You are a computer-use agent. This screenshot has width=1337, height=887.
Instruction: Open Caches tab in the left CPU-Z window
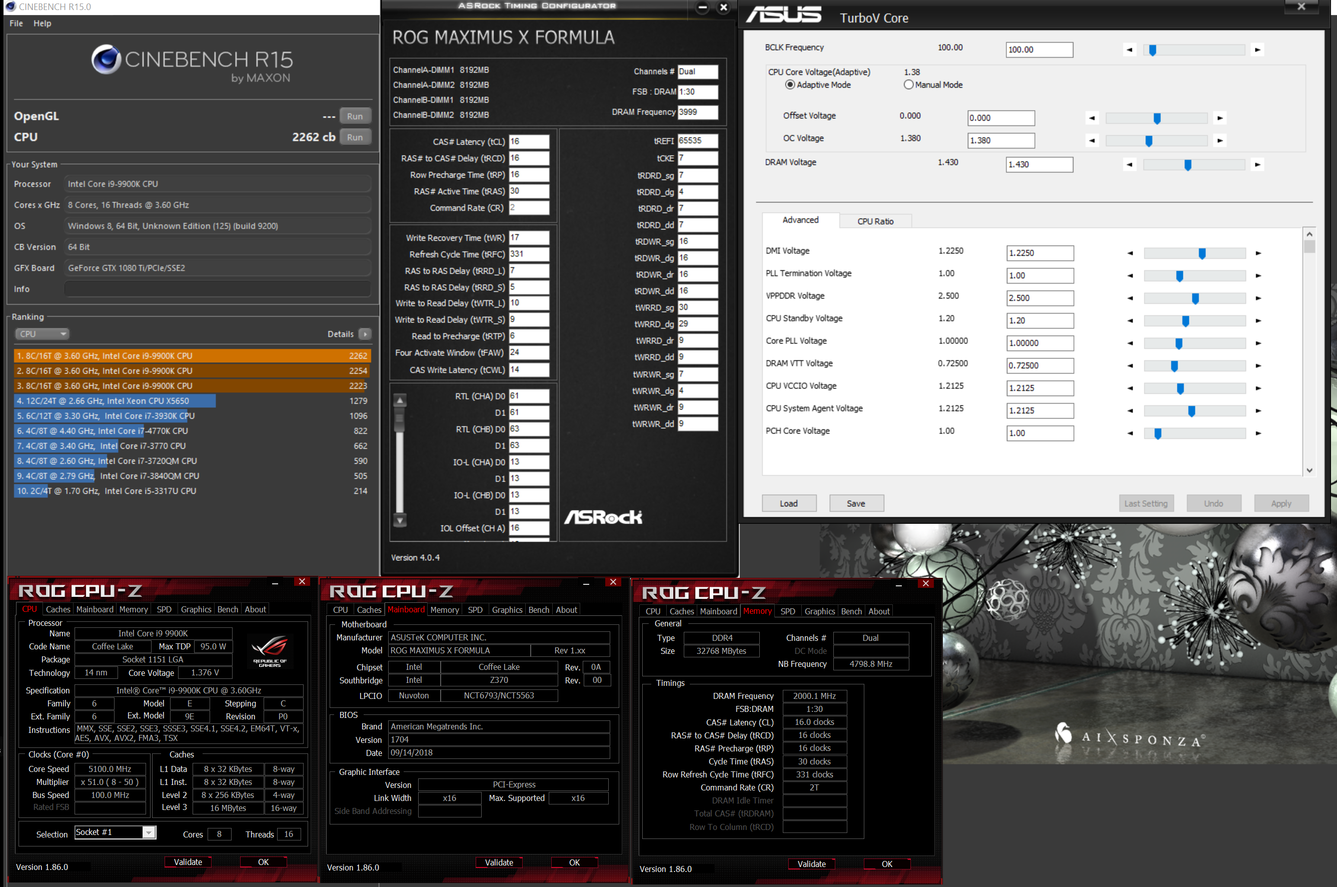58,609
